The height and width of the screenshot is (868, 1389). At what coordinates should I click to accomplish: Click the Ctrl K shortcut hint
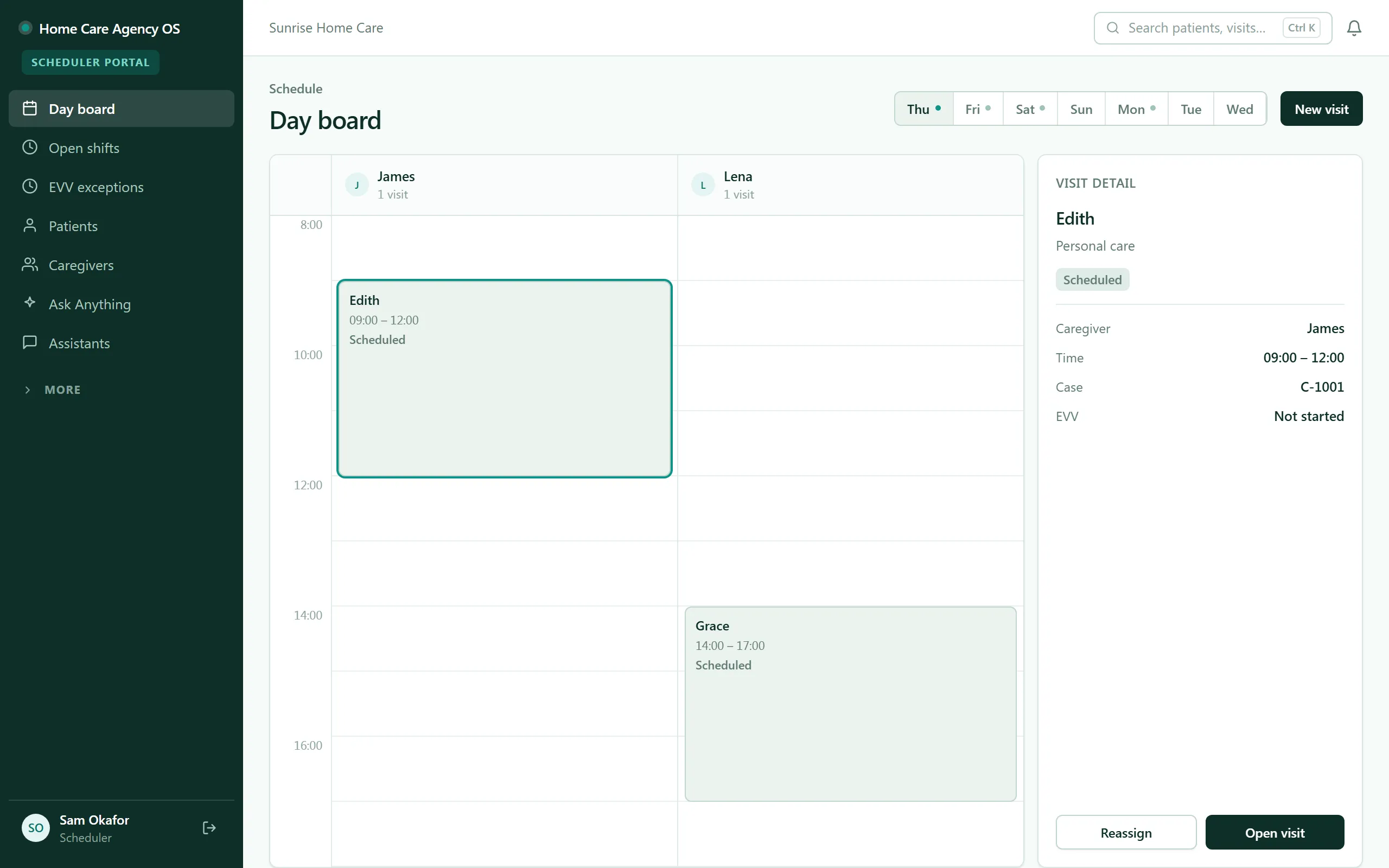pos(1301,28)
